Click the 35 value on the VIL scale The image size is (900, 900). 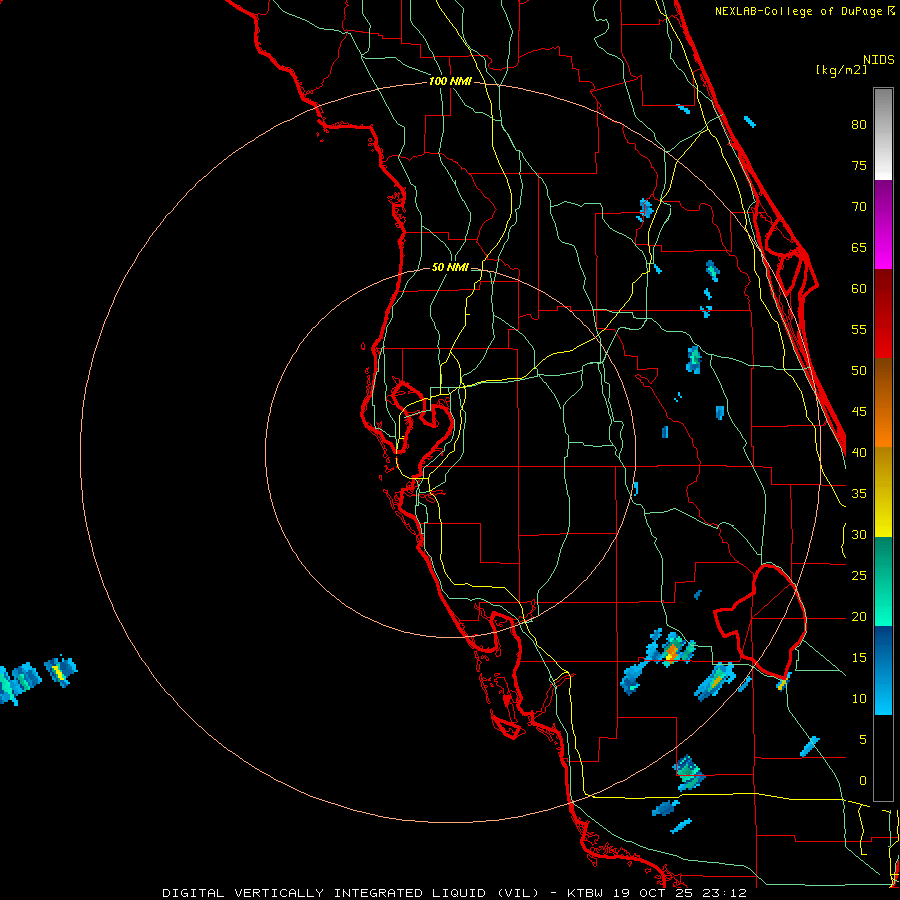pos(859,494)
